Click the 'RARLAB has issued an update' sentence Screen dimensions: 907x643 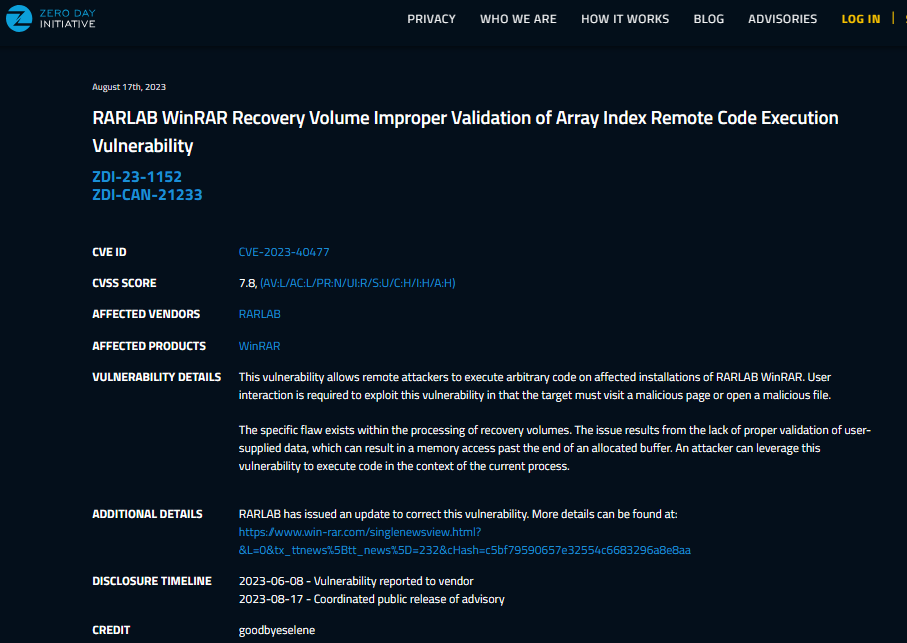(458, 514)
